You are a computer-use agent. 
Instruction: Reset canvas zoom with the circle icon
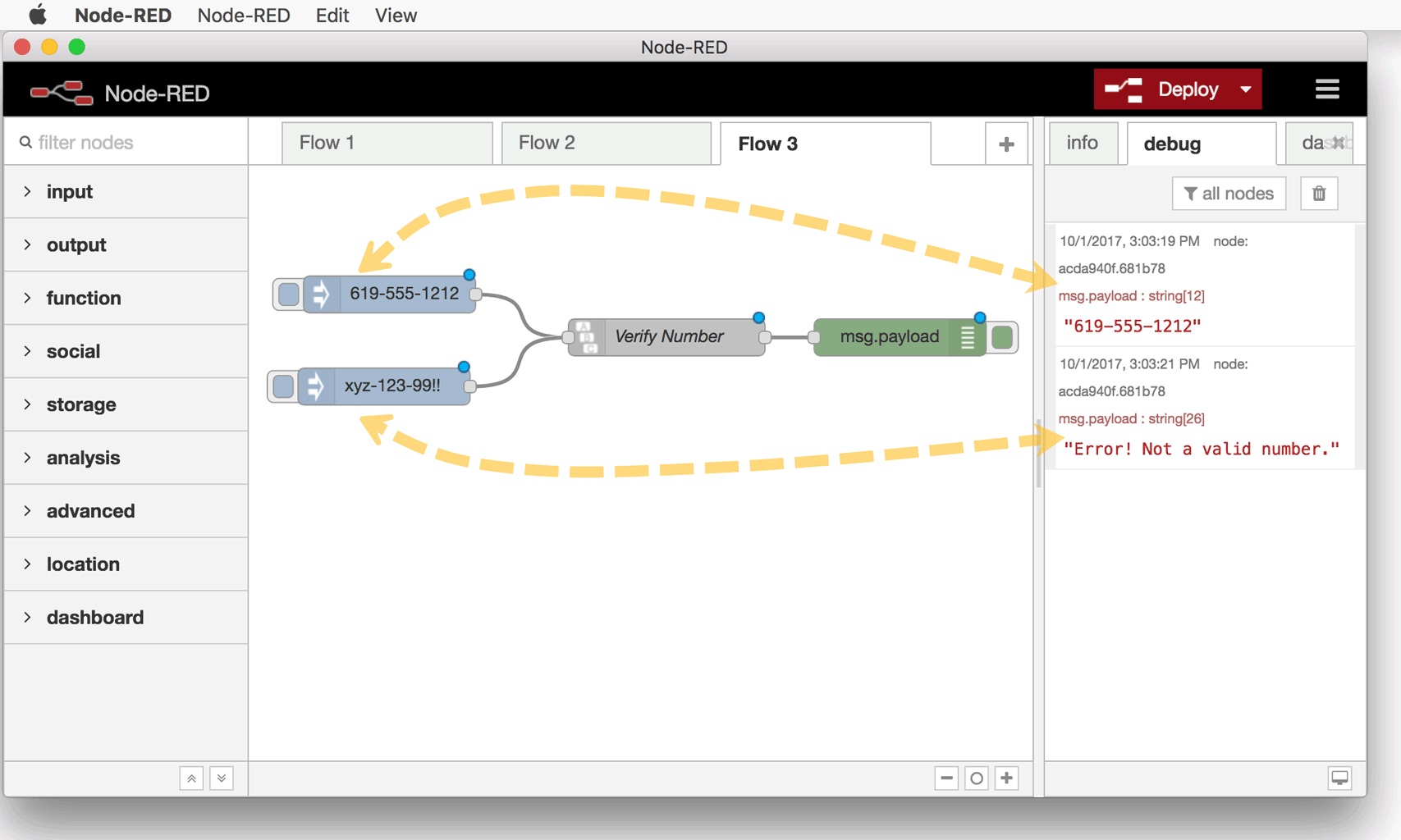click(x=977, y=778)
